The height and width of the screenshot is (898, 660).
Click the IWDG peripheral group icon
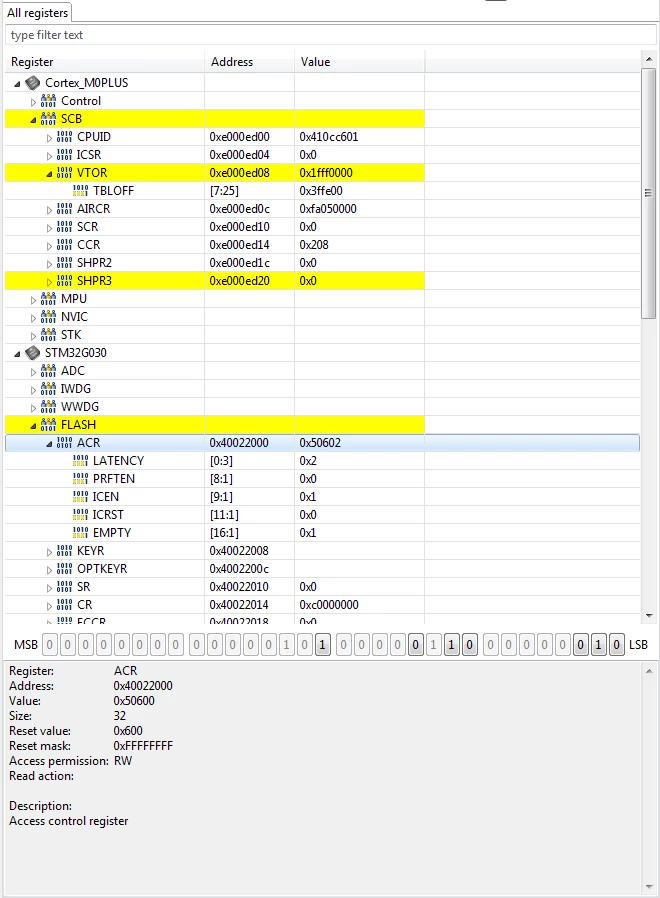[49, 389]
